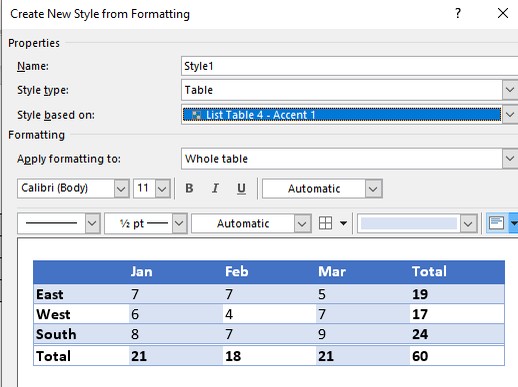Expand the Style type dropdown

[510, 90]
